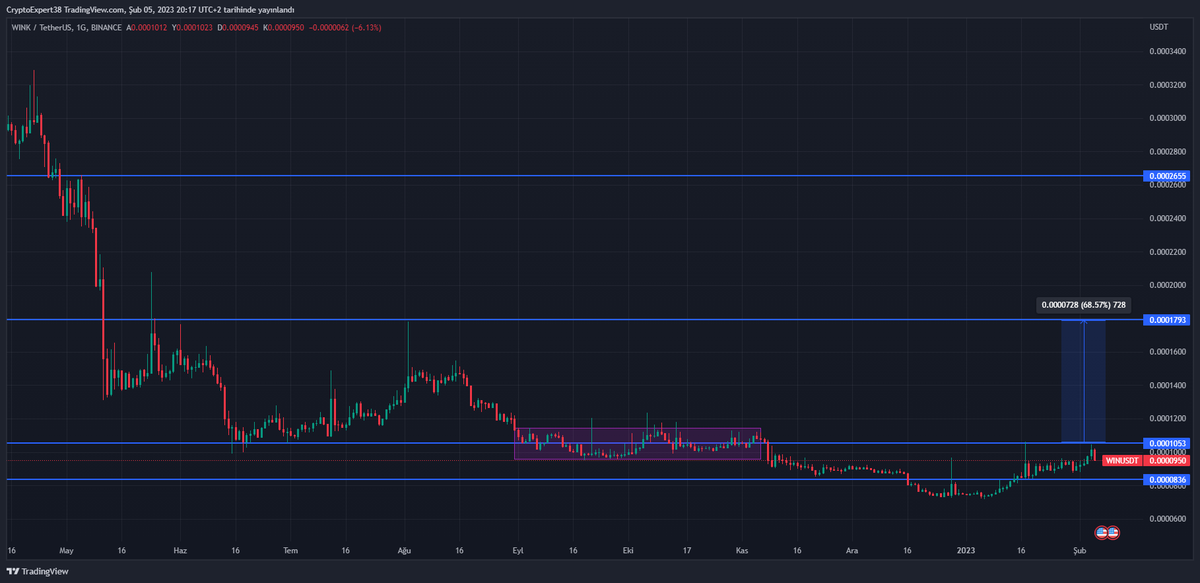This screenshot has height=583, width=1200.
Task: Click the Ara label on time axis
Action: point(852,550)
